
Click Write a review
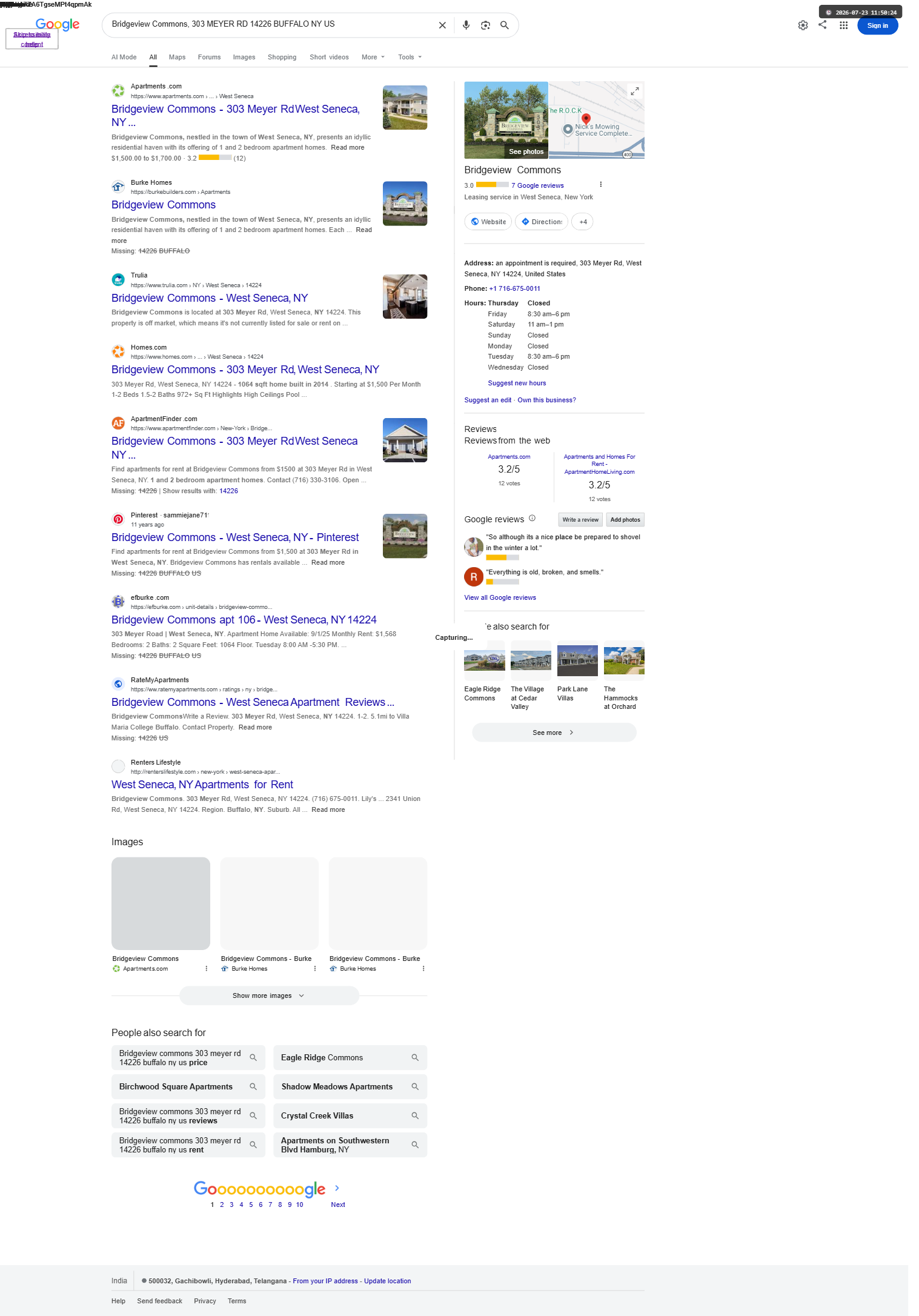[580, 520]
